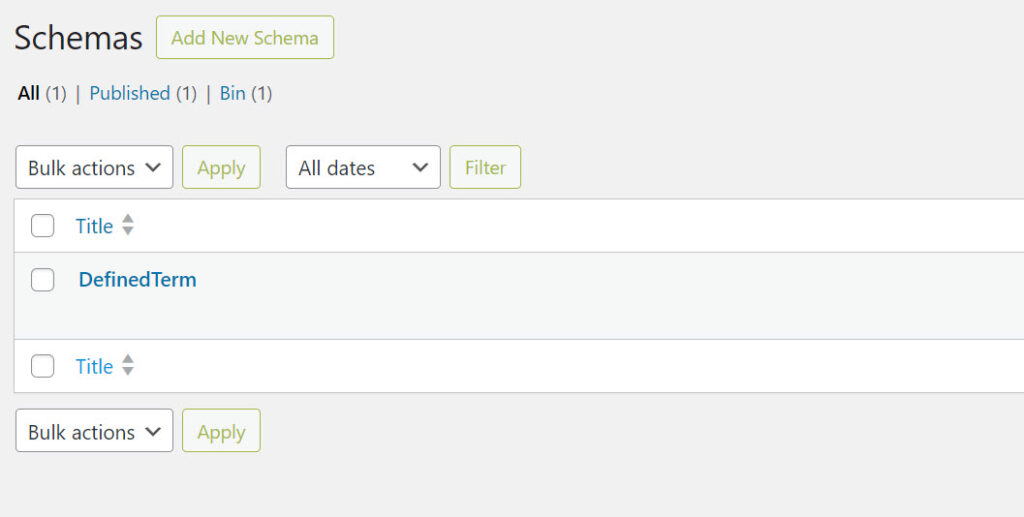
Task: Show the Bin filter view
Action: coord(232,93)
